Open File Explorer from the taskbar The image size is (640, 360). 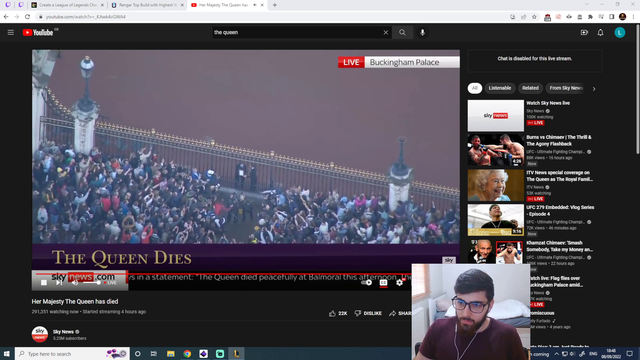coord(171,353)
